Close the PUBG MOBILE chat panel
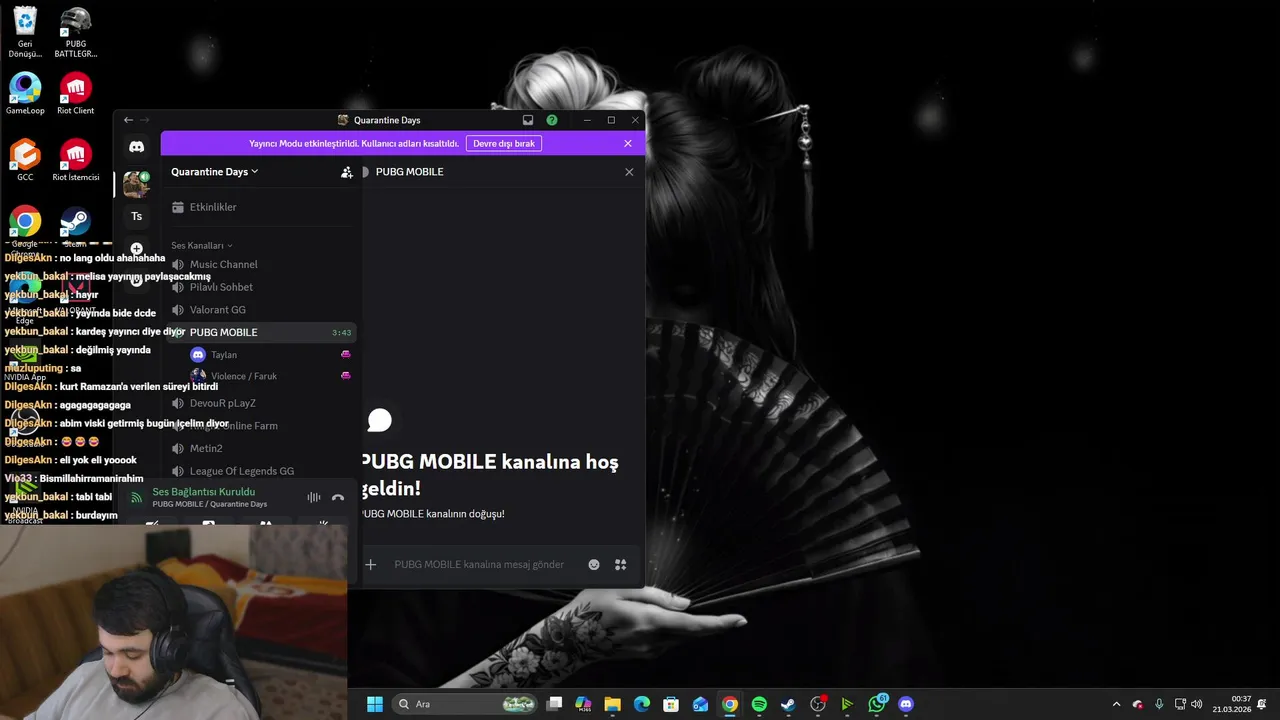 [x=629, y=172]
